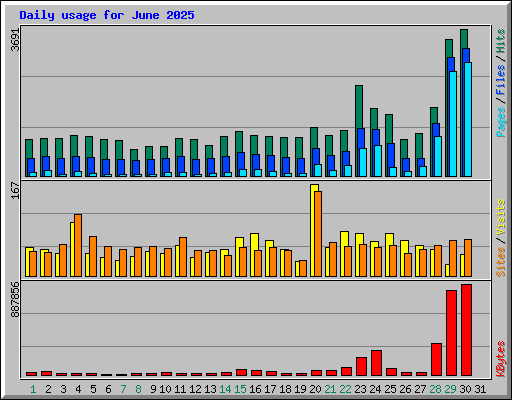
Task: Select day label 19 on the x-axis
Action: pos(300,389)
